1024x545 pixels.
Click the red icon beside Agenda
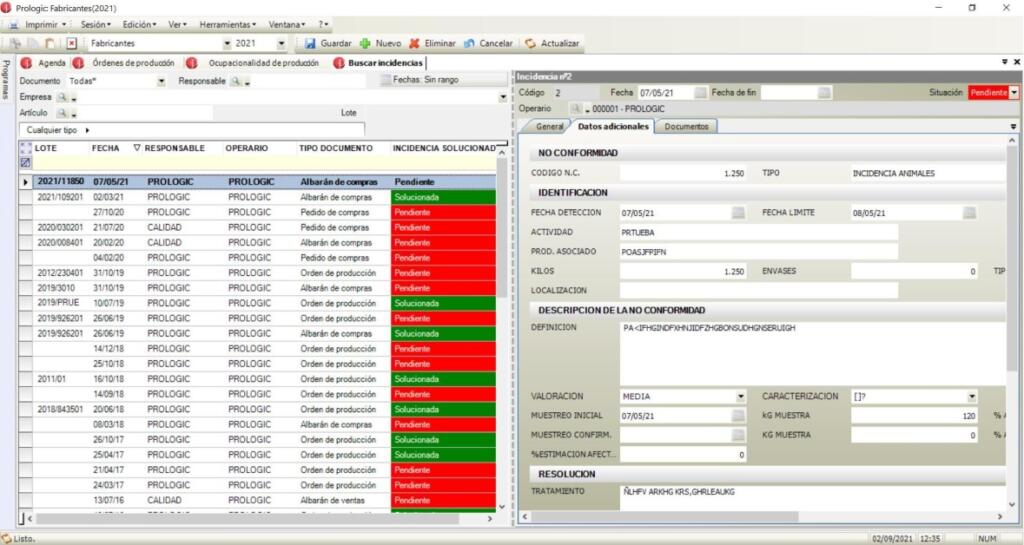coord(26,63)
